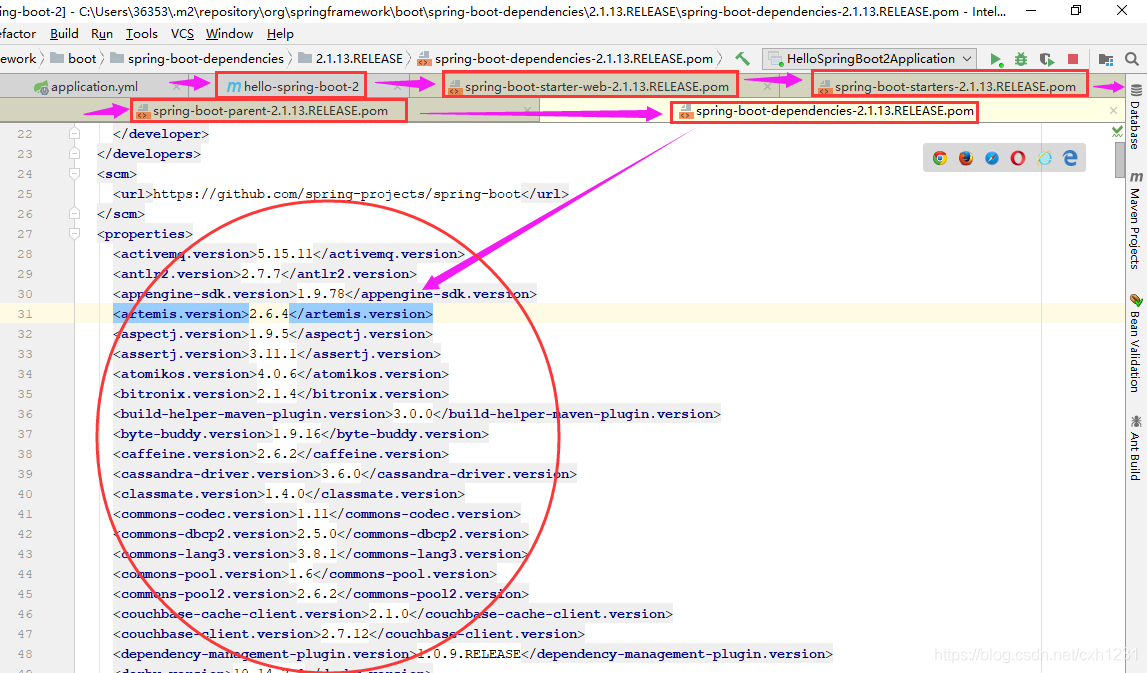Click the cassandra-driver.version line
The image size is (1147, 673).
[x=345, y=474]
